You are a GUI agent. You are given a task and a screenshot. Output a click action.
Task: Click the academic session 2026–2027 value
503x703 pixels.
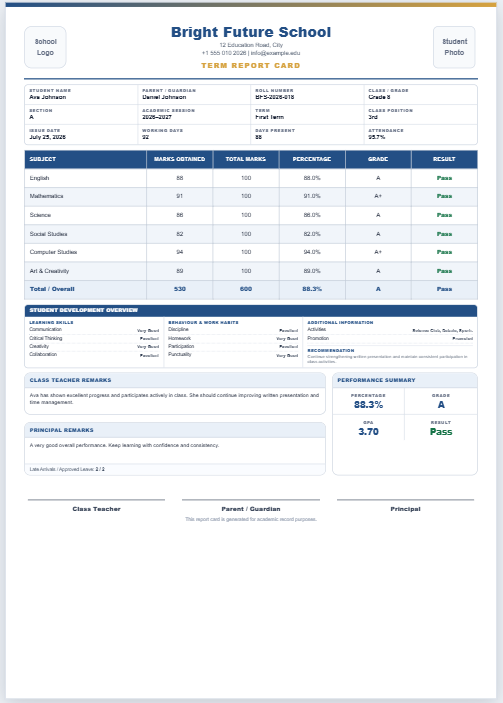click(157, 117)
